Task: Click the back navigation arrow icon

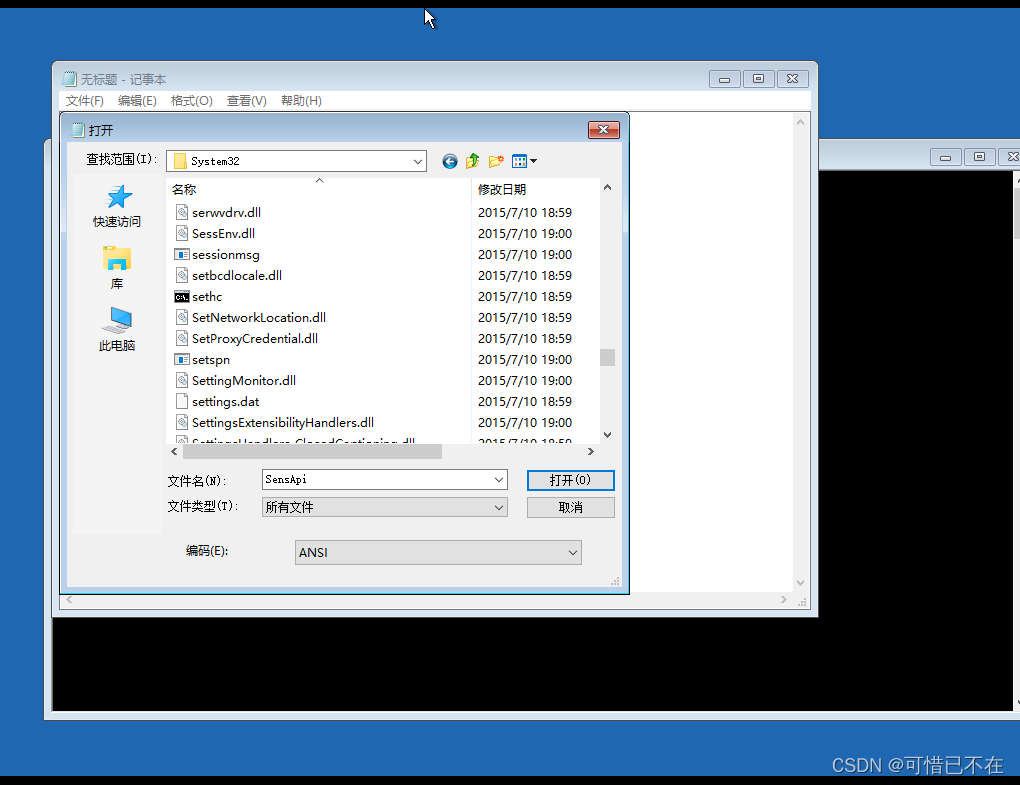Action: pyautogui.click(x=450, y=161)
